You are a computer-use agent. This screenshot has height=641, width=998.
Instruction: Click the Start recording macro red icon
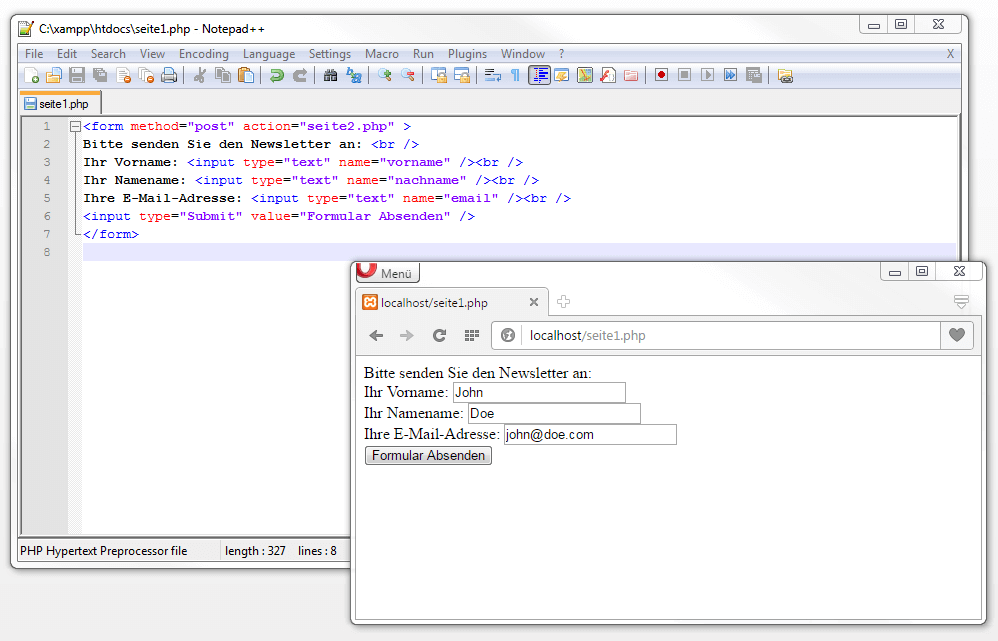[x=661, y=75]
